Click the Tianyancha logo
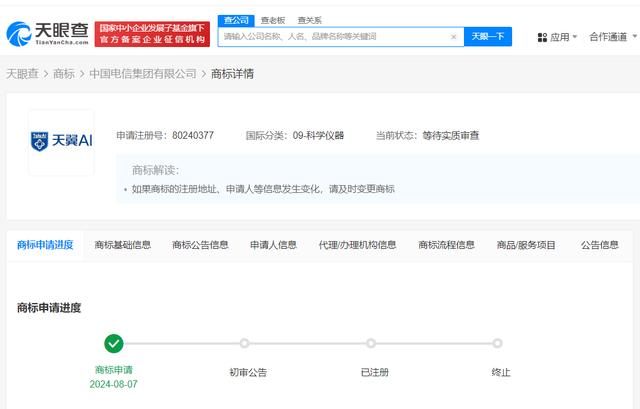 click(47, 33)
